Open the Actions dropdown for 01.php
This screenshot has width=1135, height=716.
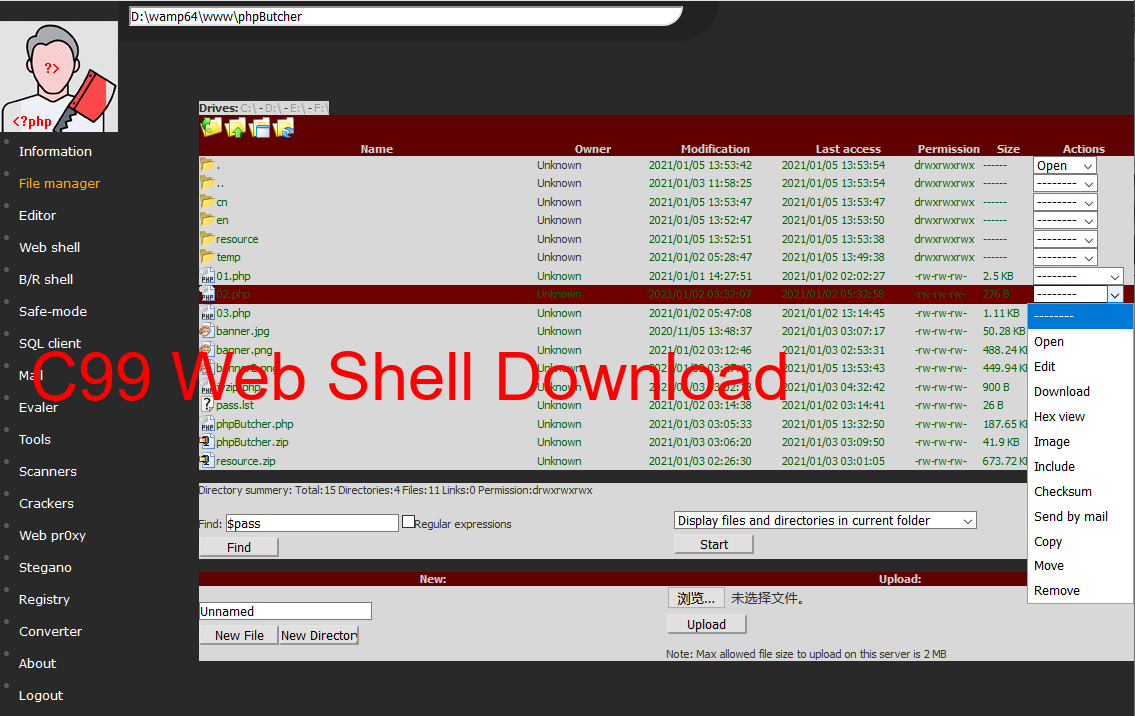[x=1079, y=276]
